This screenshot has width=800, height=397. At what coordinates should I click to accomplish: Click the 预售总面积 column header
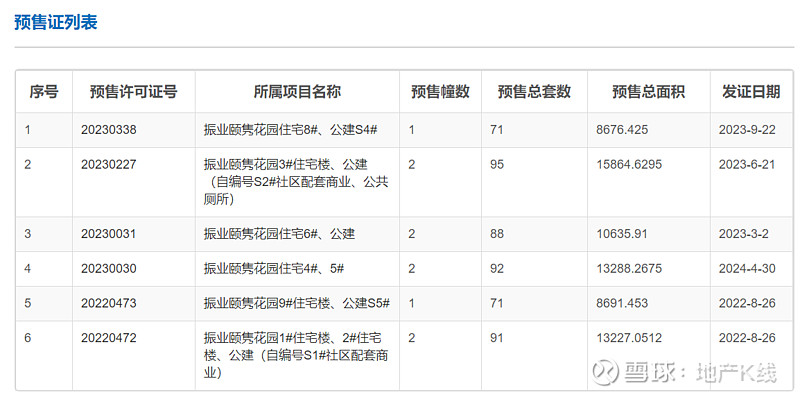648,92
